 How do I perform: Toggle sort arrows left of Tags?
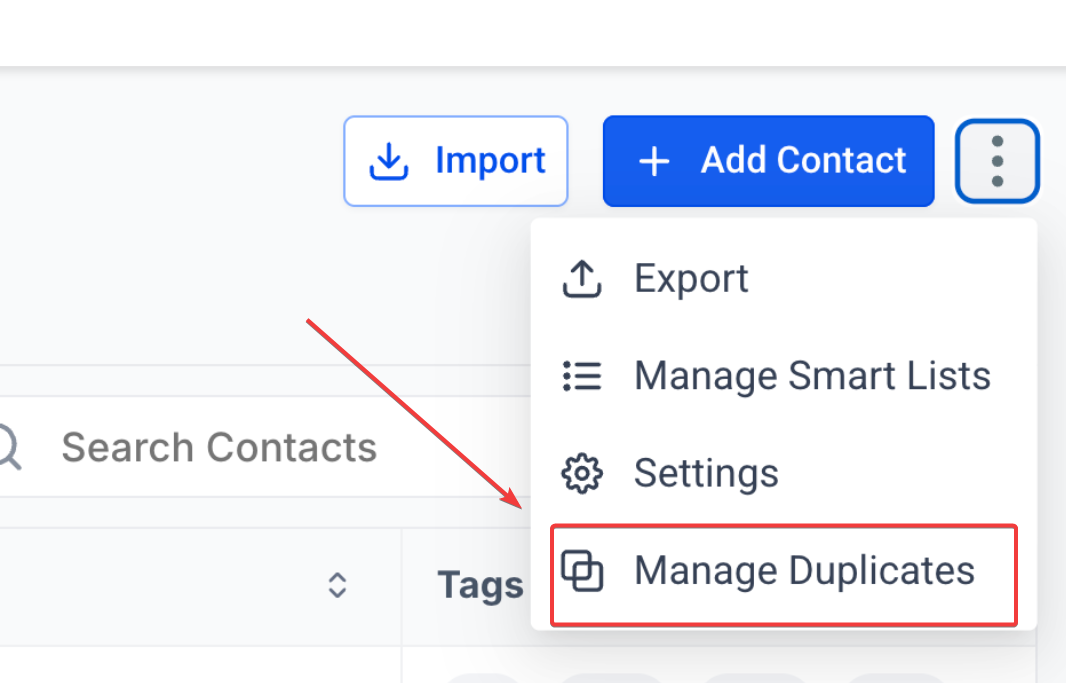(x=338, y=586)
